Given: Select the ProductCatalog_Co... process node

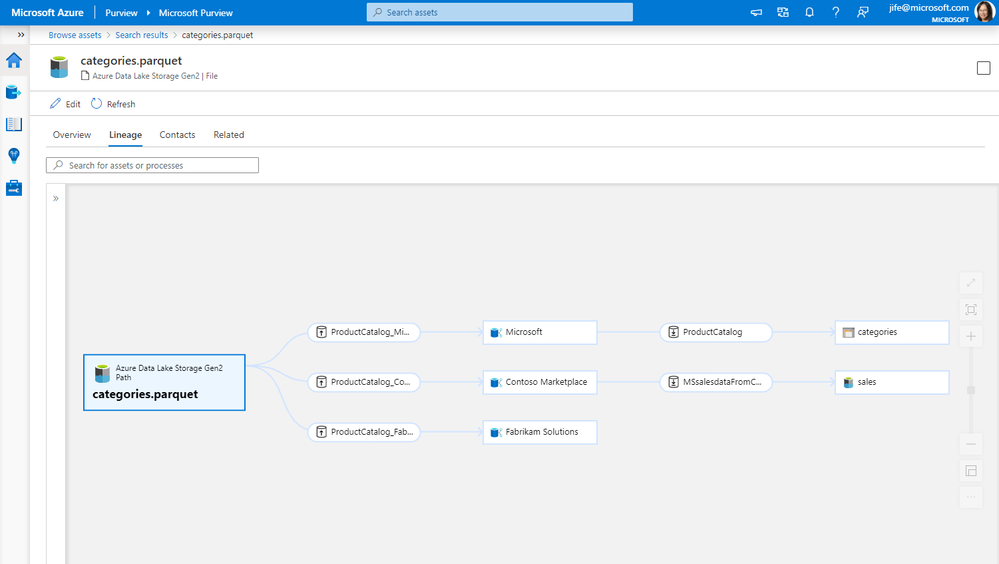Looking at the screenshot, I should tap(364, 382).
